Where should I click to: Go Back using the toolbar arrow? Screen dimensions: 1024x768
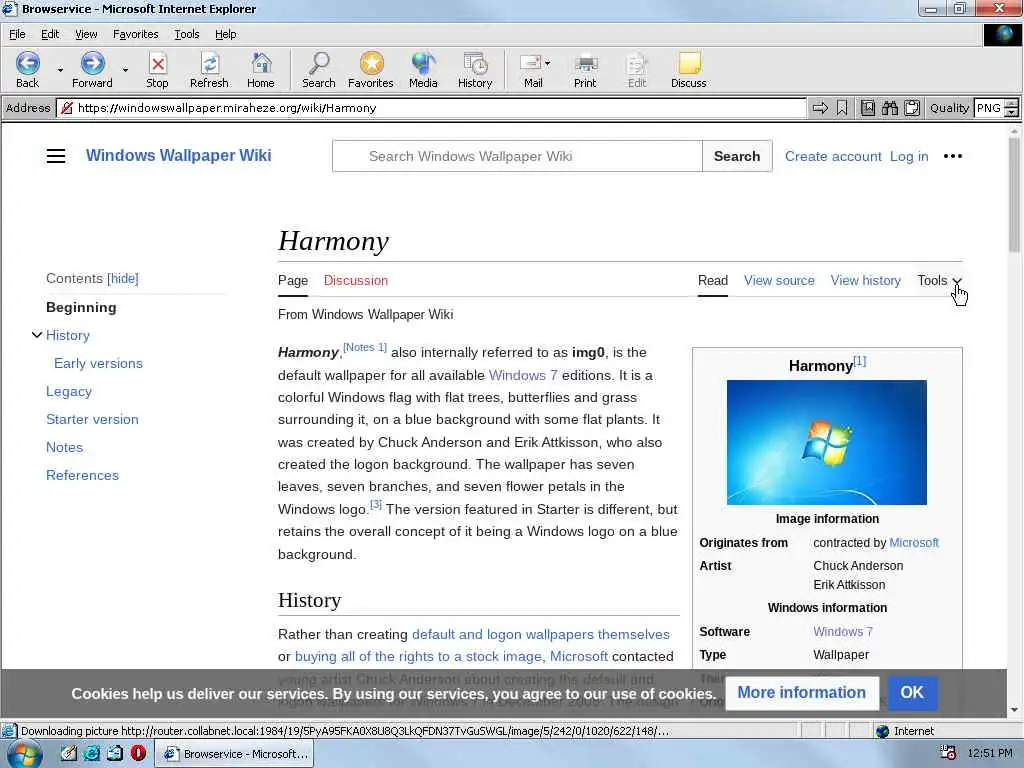[27, 69]
